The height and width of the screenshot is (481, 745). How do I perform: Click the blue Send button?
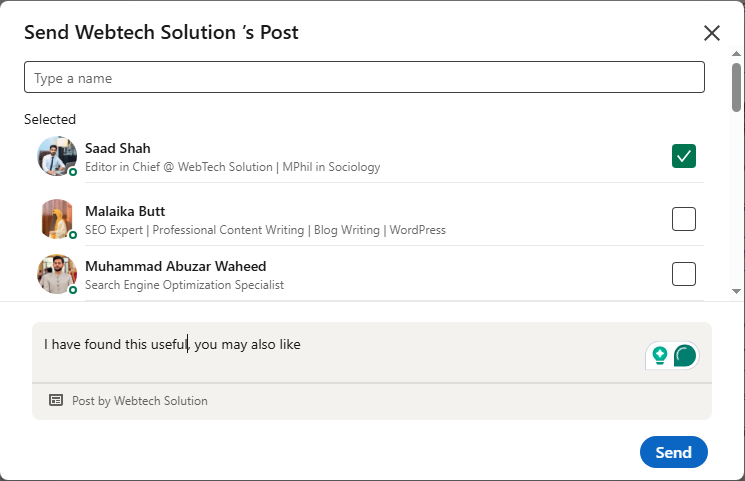(673, 452)
